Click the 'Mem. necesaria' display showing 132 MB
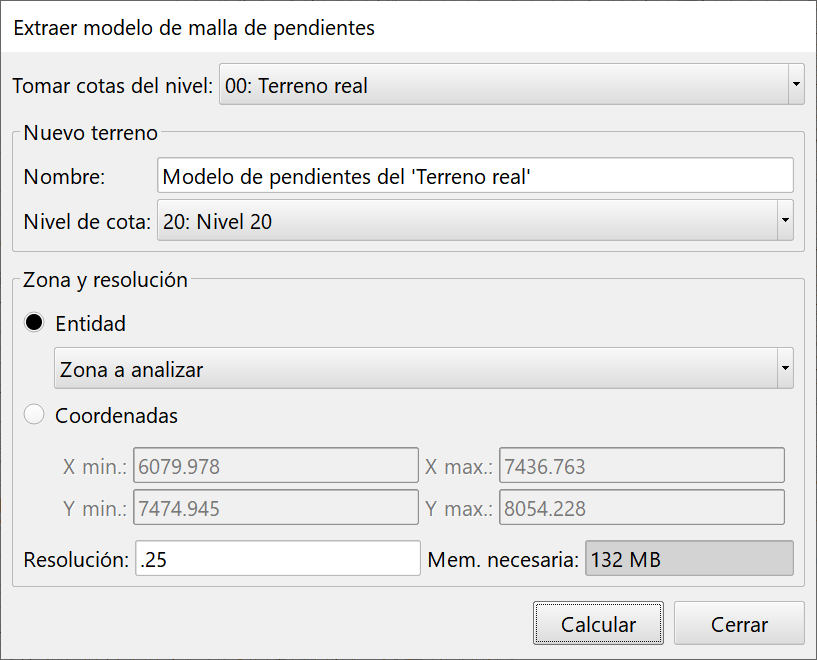This screenshot has width=817, height=660. pos(689,558)
